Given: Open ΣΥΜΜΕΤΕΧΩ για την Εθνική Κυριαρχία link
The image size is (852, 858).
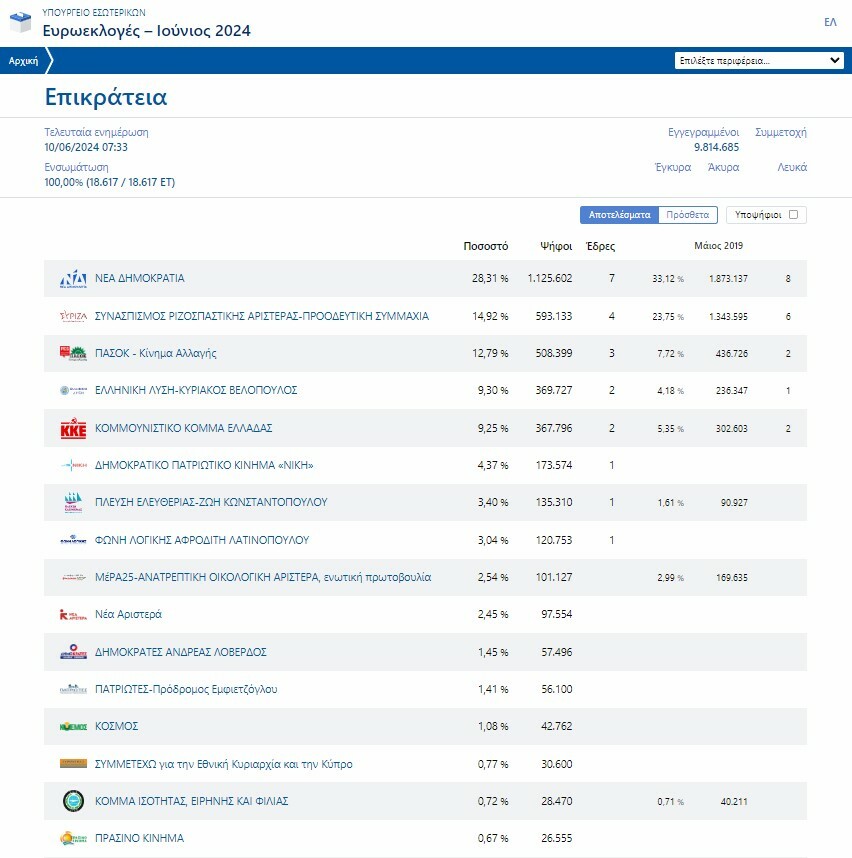Looking at the screenshot, I should (223, 764).
